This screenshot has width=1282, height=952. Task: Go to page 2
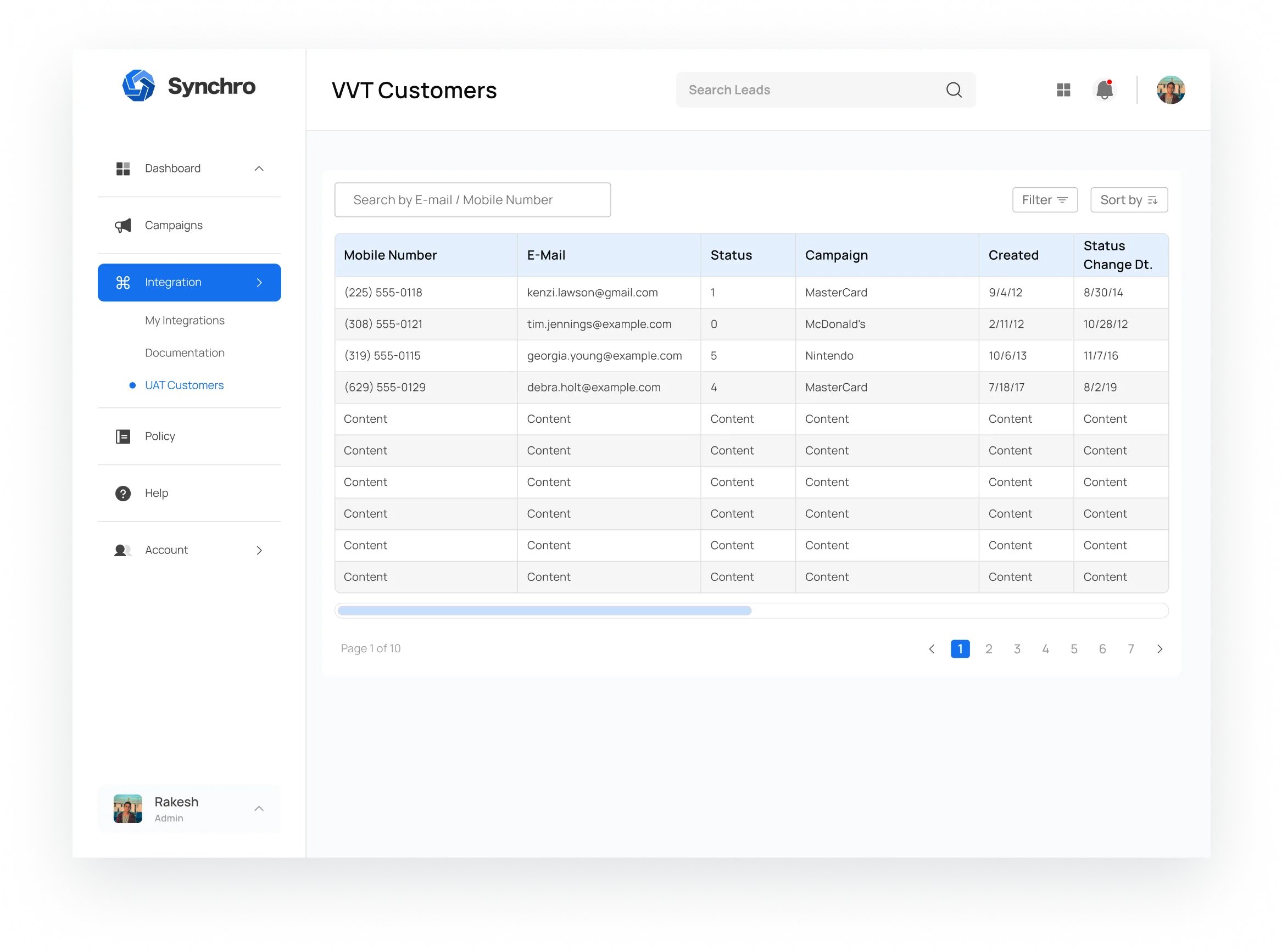[x=988, y=649]
